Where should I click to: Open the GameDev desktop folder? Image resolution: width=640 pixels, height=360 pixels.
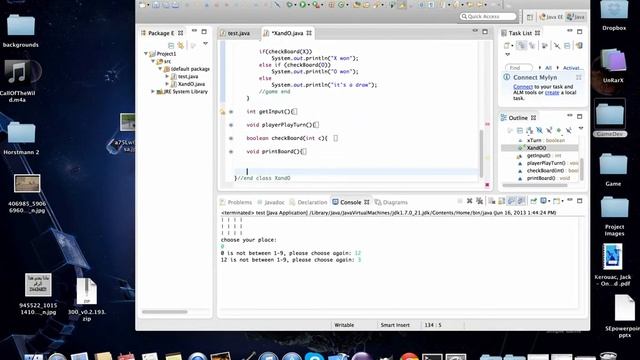coord(610,118)
